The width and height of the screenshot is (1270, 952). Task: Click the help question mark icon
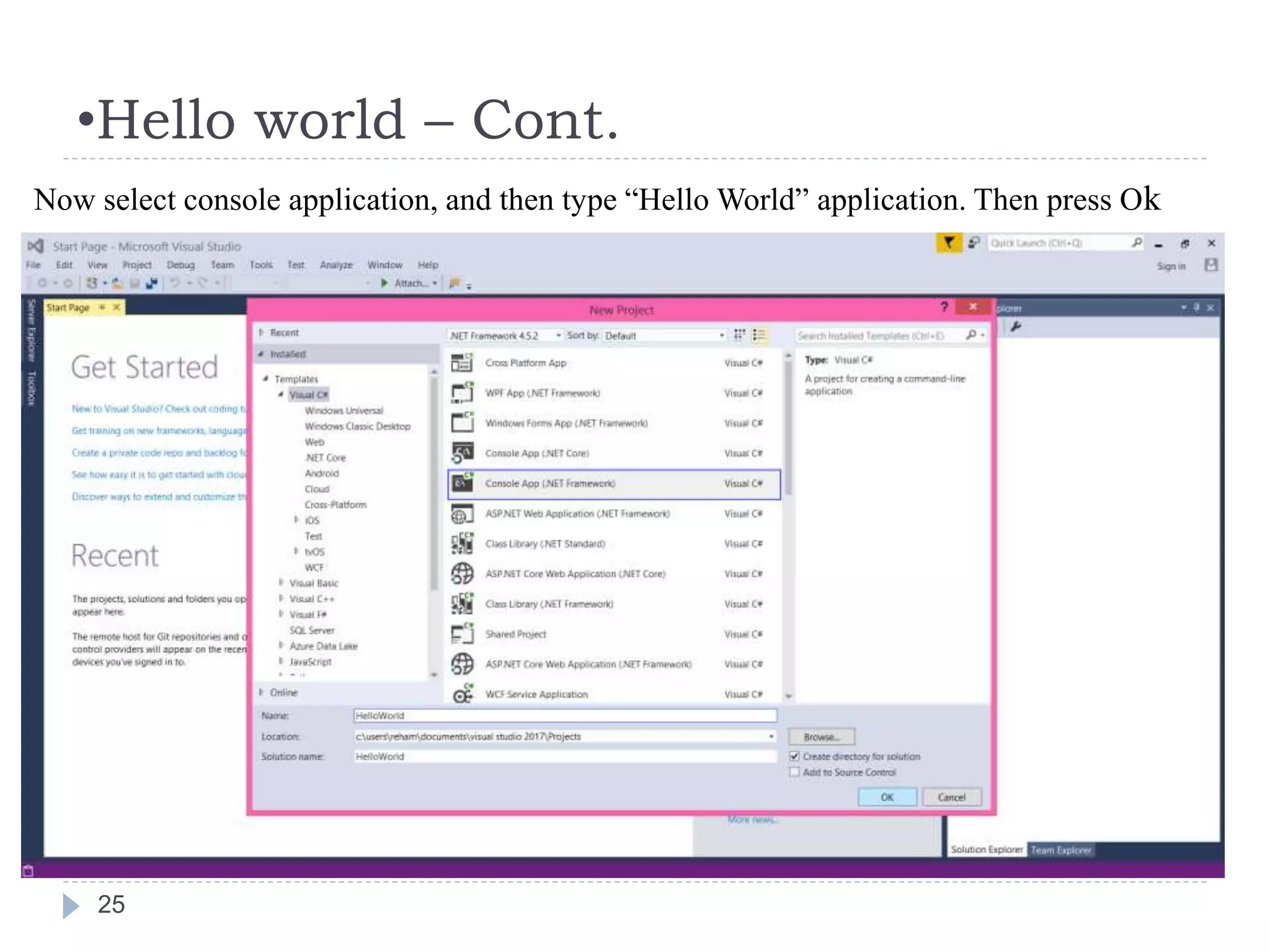[x=944, y=307]
